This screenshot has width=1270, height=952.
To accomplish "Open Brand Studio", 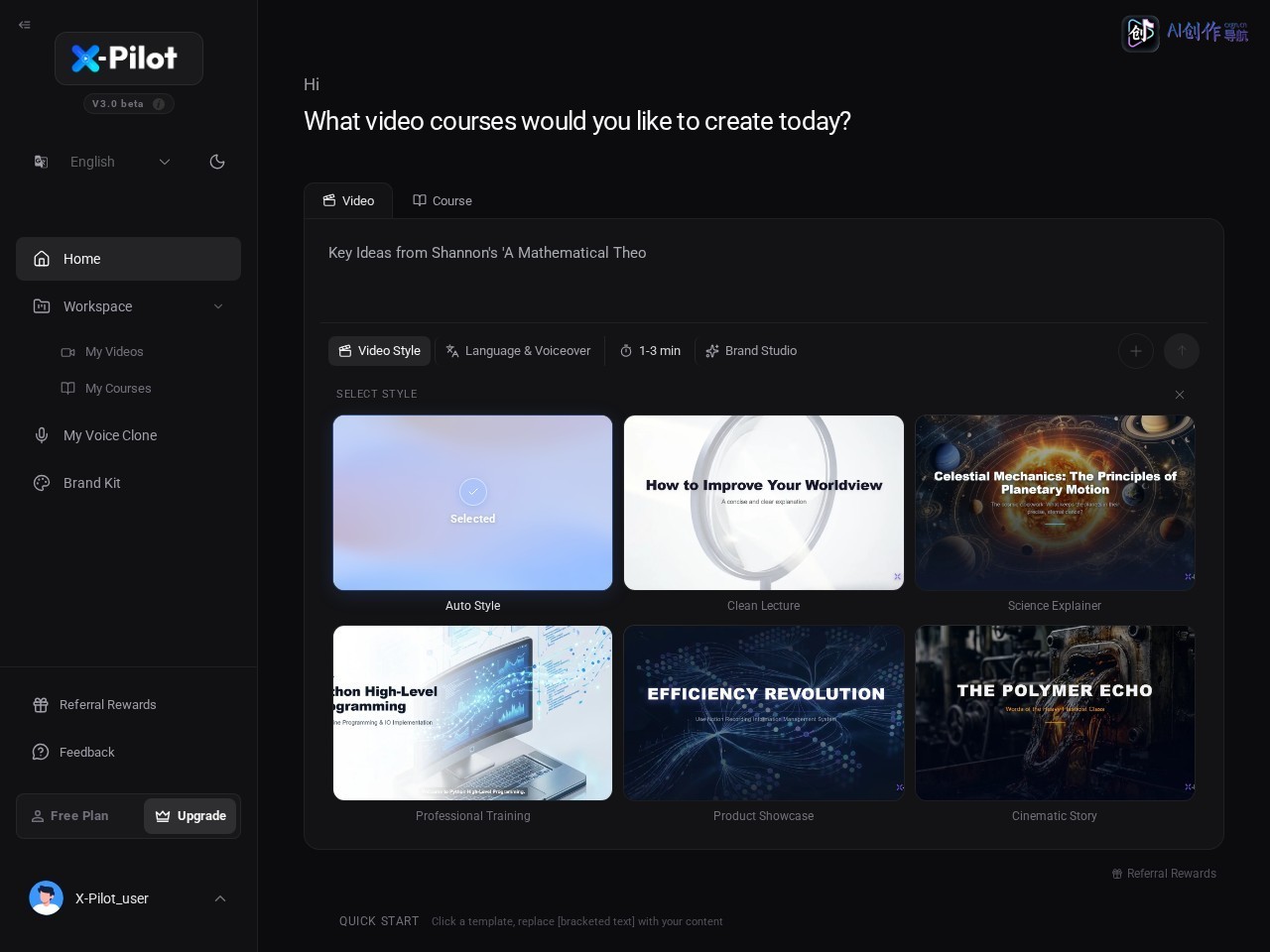I will [x=751, y=351].
